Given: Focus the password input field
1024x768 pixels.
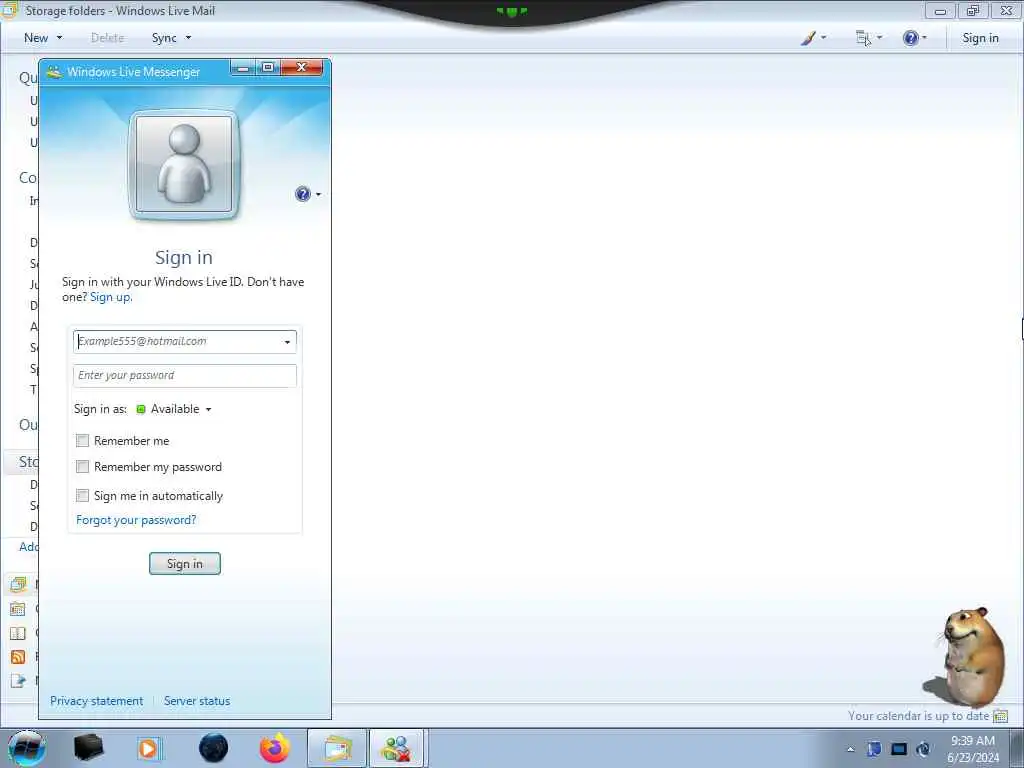Looking at the screenshot, I should pyautogui.click(x=185, y=376).
